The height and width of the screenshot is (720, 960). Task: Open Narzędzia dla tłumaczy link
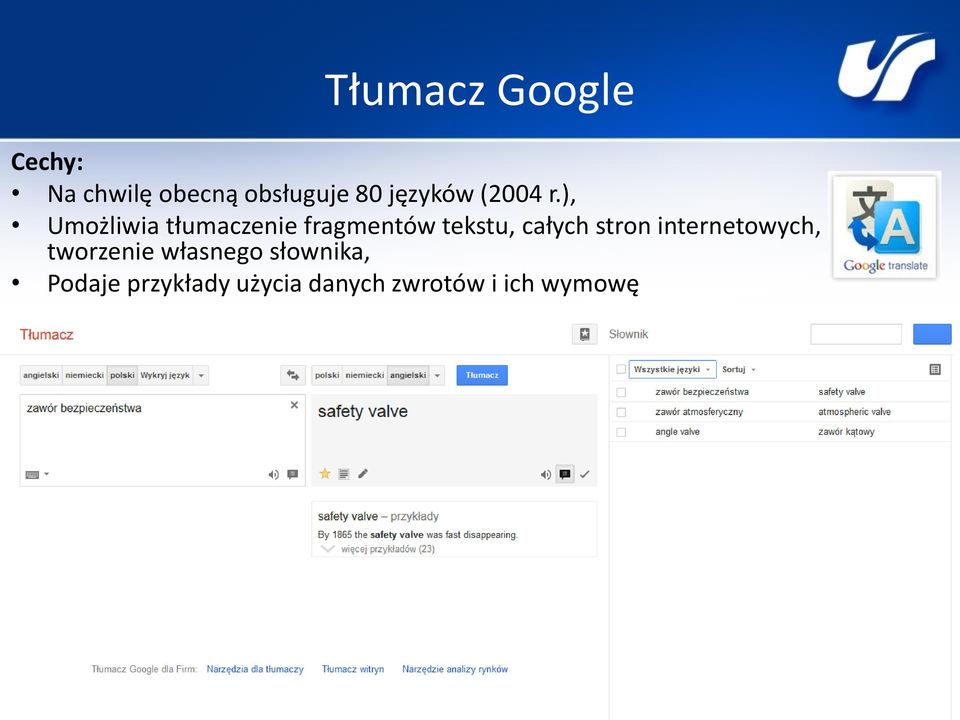click(255, 669)
